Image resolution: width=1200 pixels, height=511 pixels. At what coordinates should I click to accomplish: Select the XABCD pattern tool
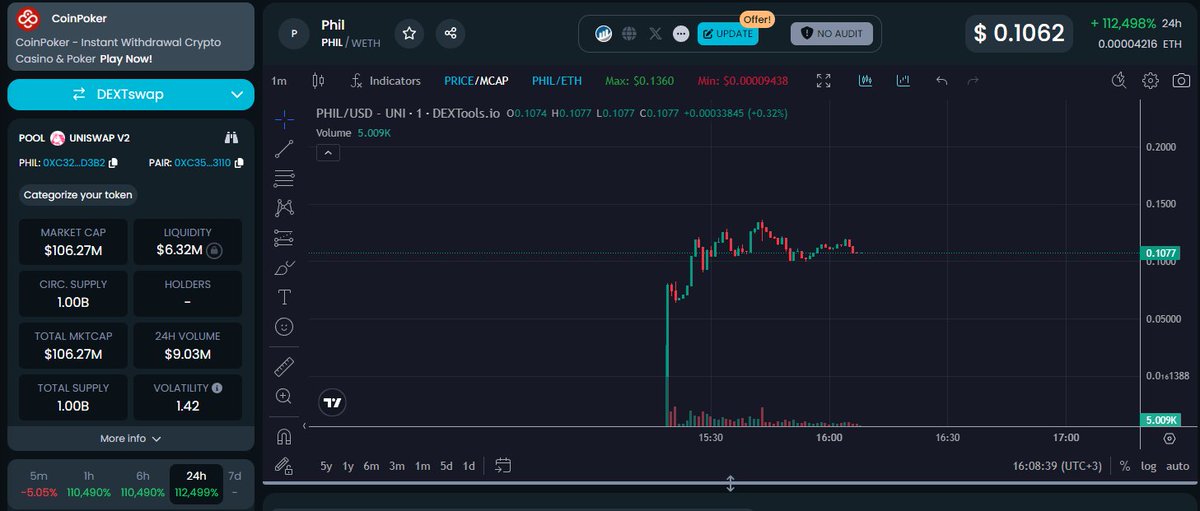pos(284,208)
